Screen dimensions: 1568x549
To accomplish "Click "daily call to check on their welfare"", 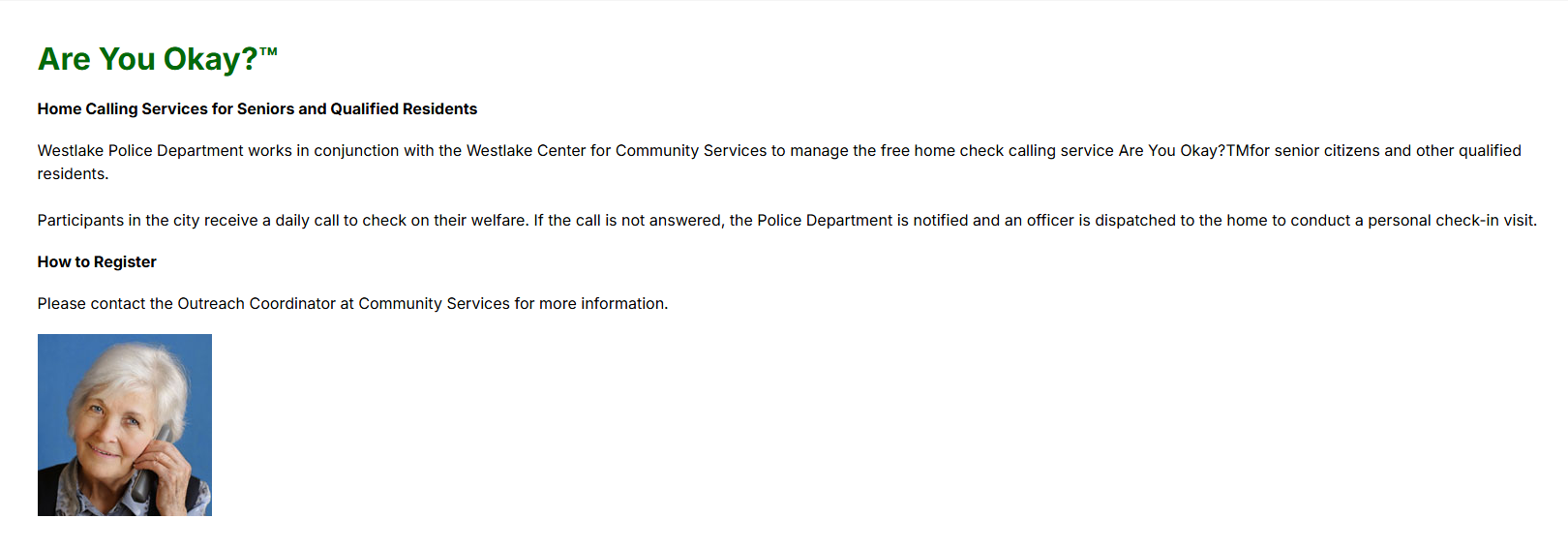I will 402,220.
